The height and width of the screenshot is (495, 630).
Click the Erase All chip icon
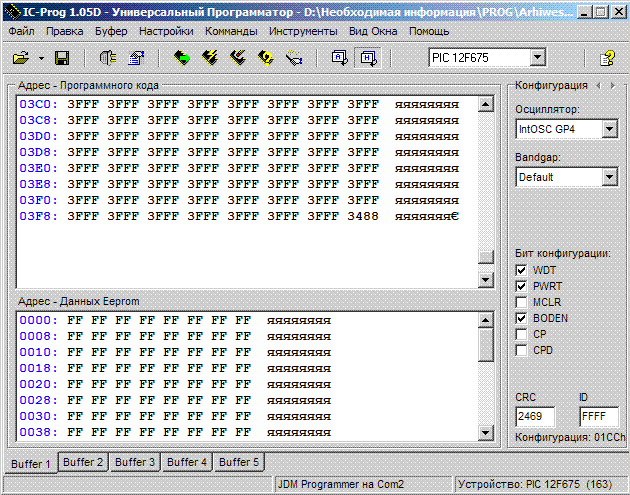(x=238, y=58)
